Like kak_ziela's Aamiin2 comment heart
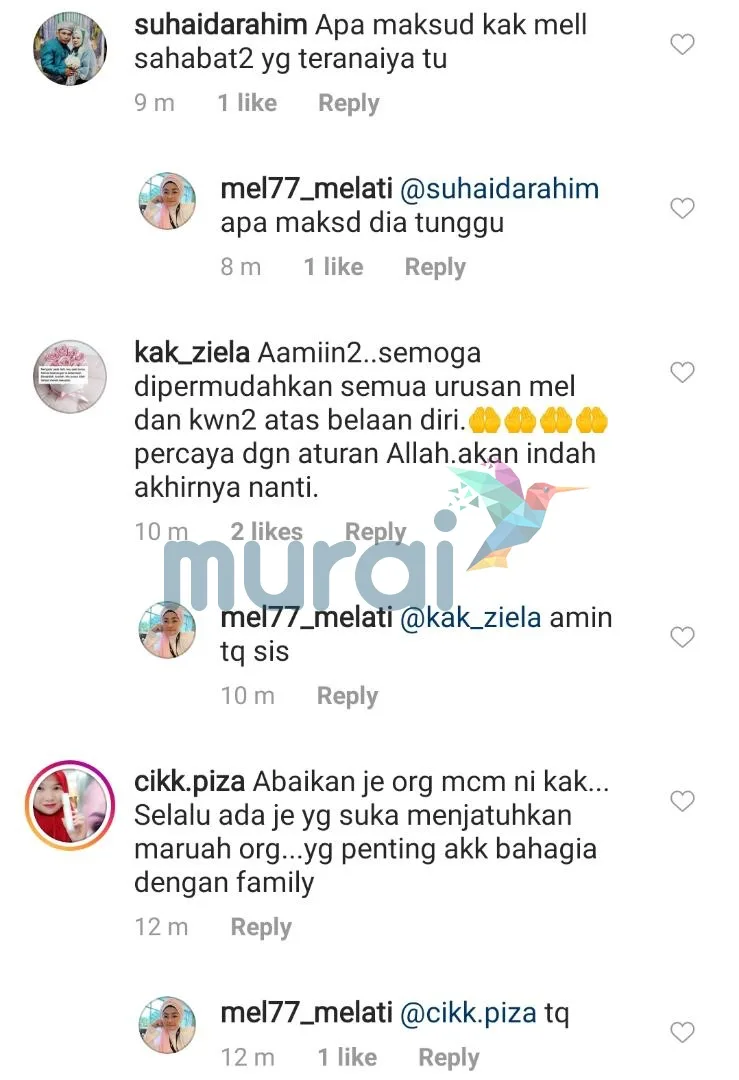Screen dimensions: 739x1080 point(682,372)
